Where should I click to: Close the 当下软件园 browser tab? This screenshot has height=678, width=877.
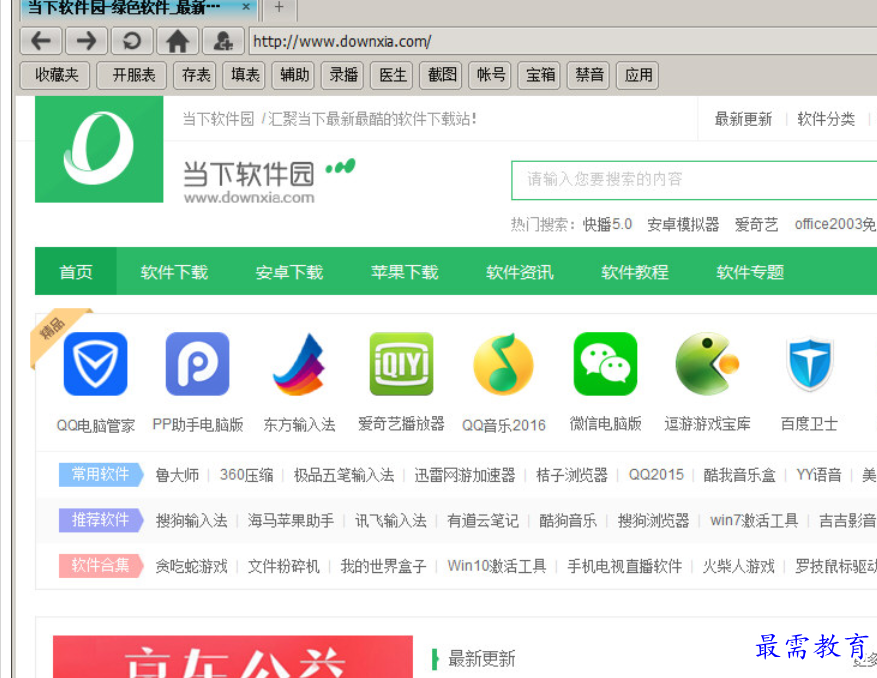coord(246,7)
